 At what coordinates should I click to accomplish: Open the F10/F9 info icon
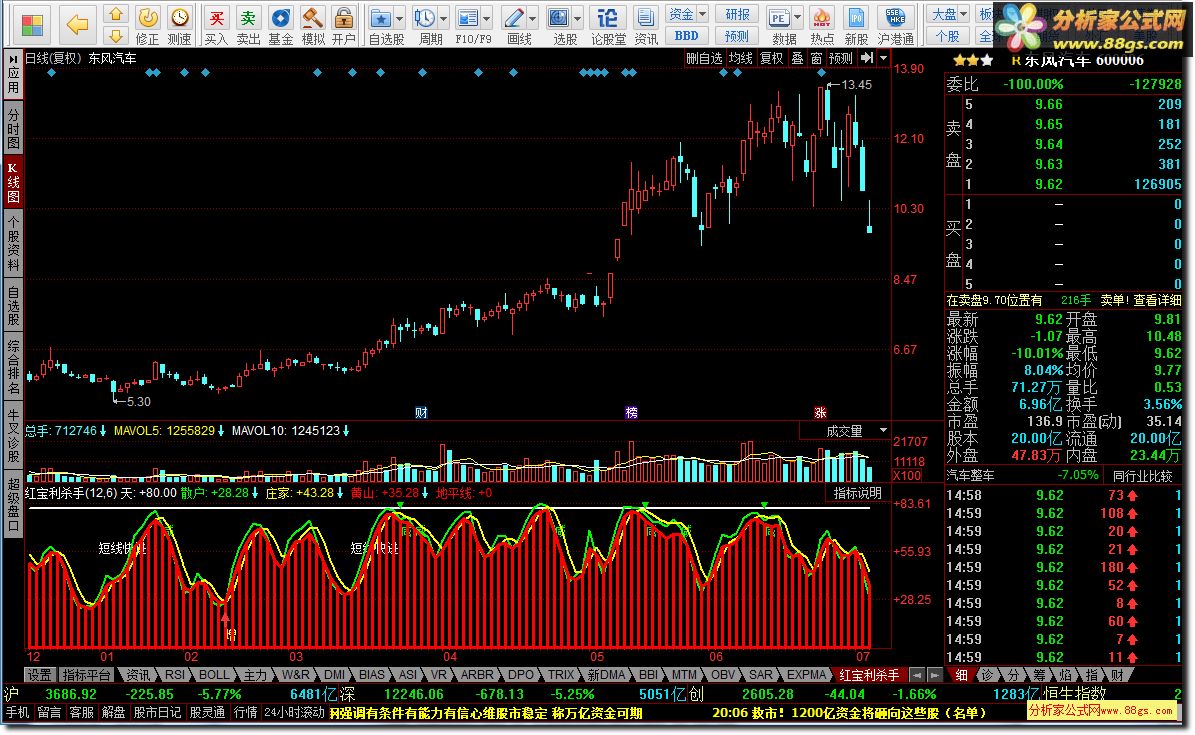pyautogui.click(x=467, y=18)
